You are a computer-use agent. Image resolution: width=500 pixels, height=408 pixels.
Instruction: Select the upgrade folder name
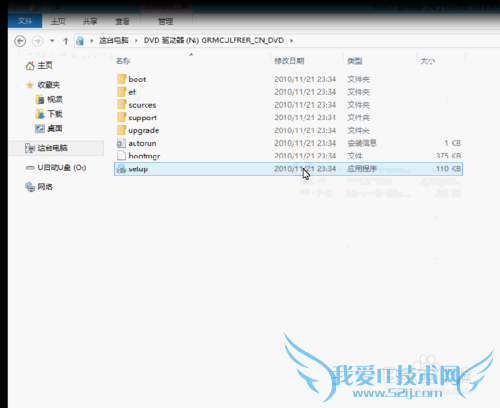click(144, 130)
